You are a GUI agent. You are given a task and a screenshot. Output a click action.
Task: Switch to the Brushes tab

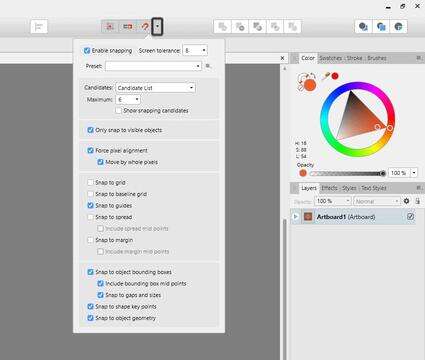[377, 58]
